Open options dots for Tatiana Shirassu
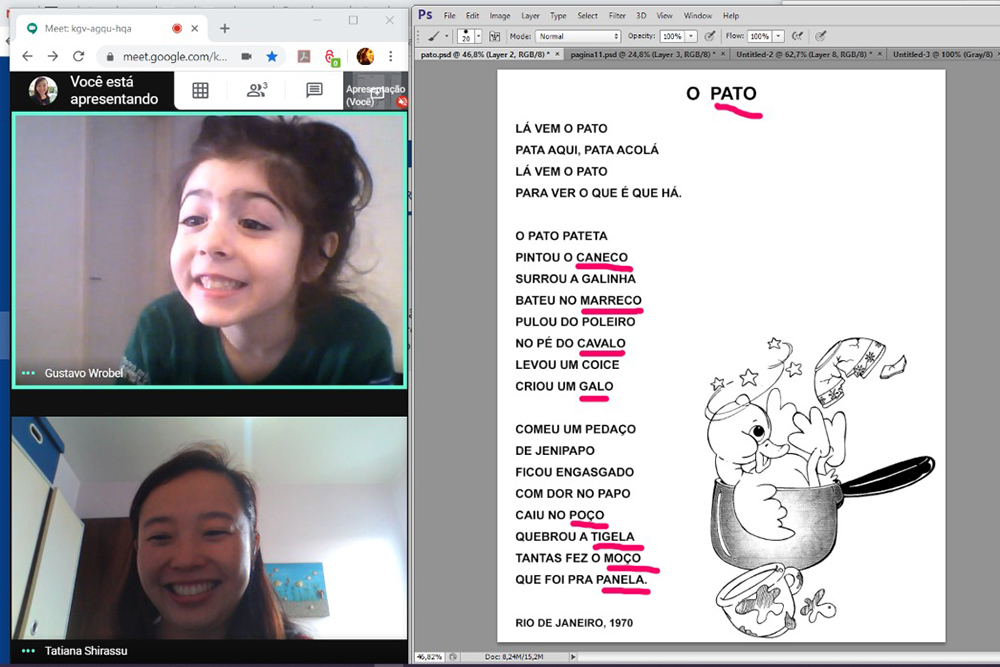Image resolution: width=1000 pixels, height=667 pixels. tap(28, 651)
